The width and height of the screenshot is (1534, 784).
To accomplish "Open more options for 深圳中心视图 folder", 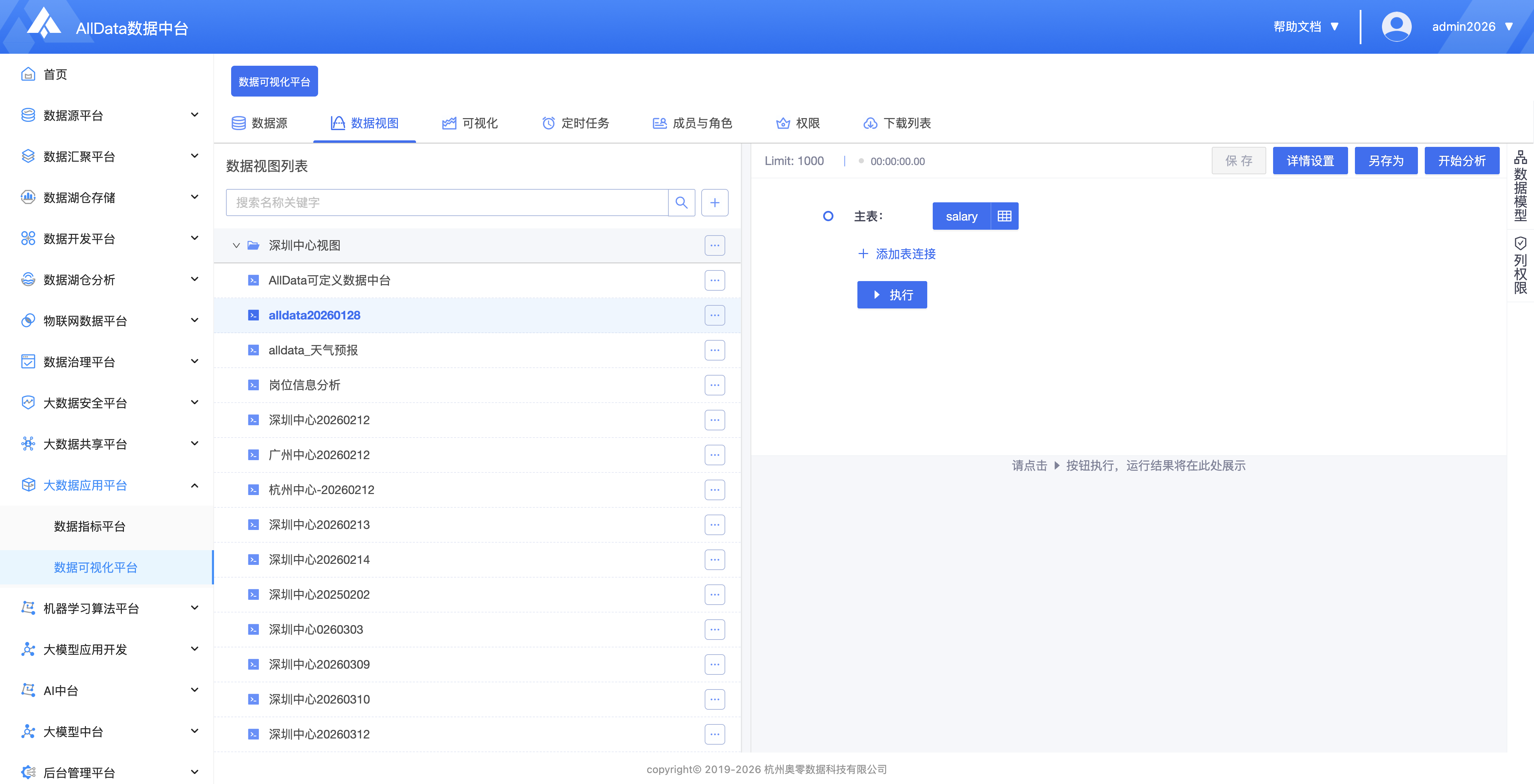I will 715,245.
